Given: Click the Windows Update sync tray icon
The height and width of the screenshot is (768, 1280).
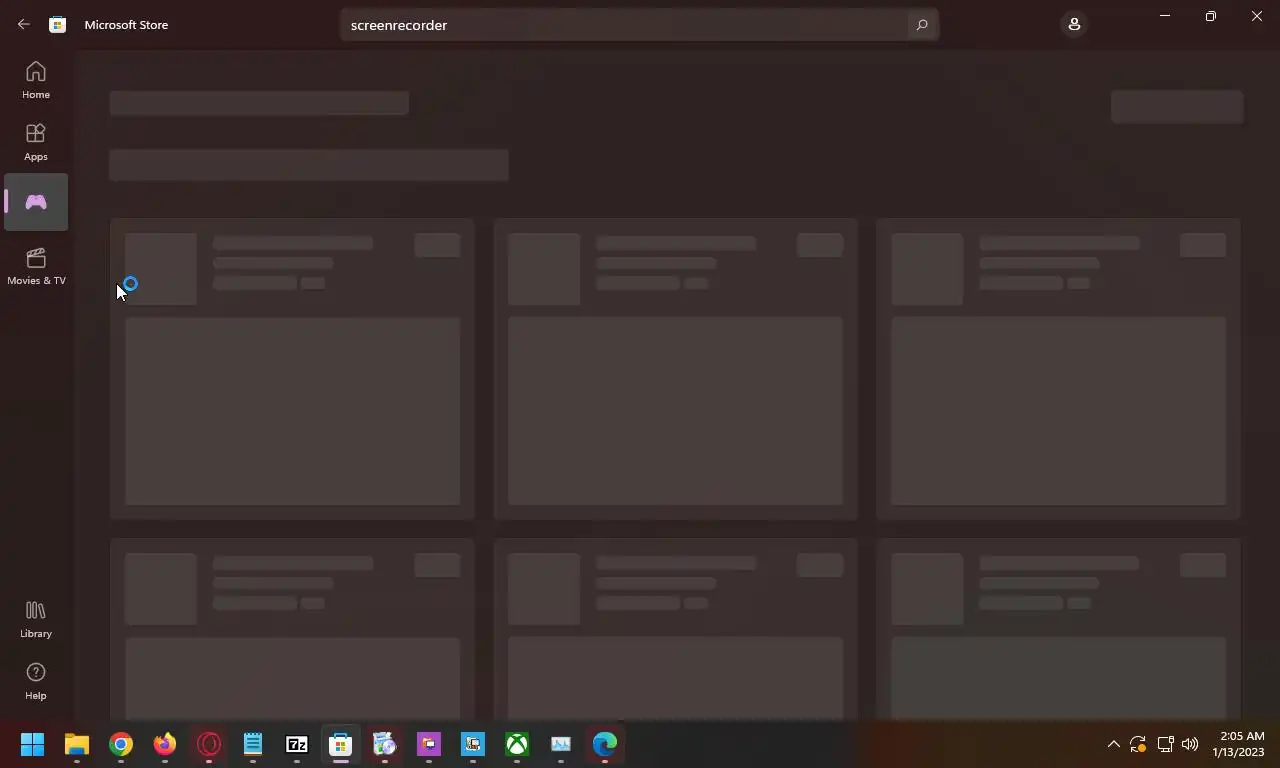Looking at the screenshot, I should point(1138,744).
